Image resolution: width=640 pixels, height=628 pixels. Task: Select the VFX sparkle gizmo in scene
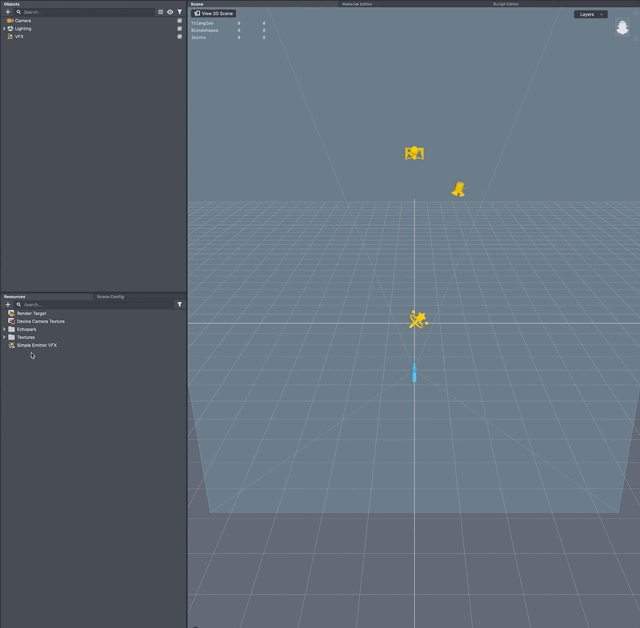pos(418,319)
